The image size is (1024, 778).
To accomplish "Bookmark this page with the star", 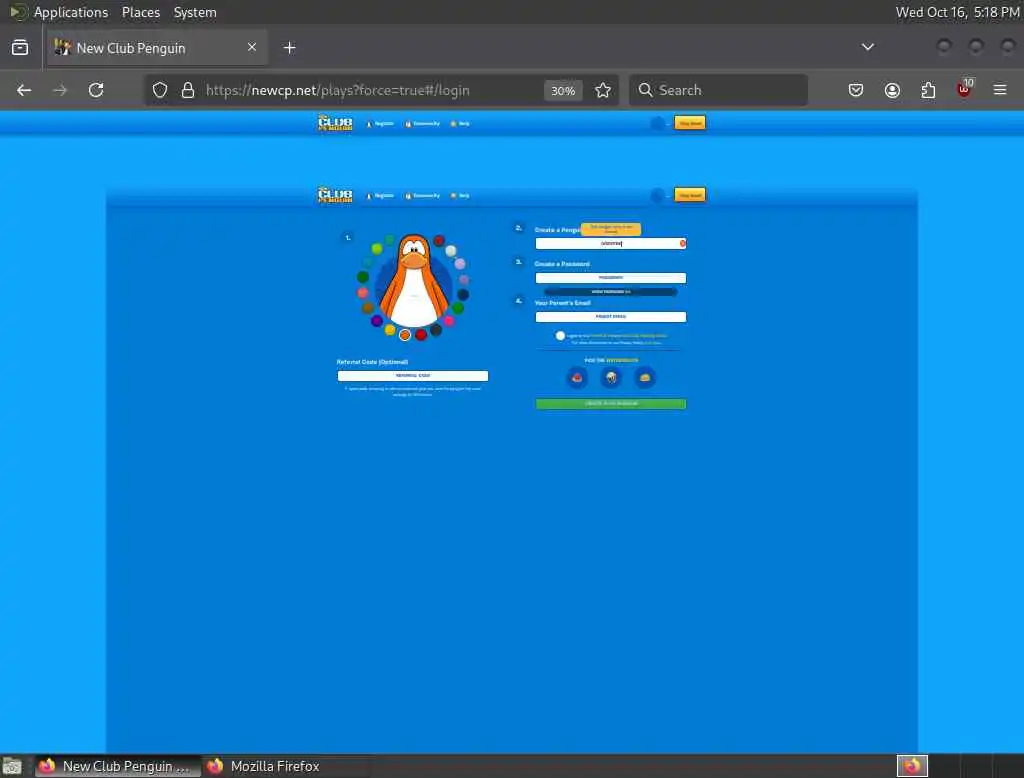I will tap(603, 90).
